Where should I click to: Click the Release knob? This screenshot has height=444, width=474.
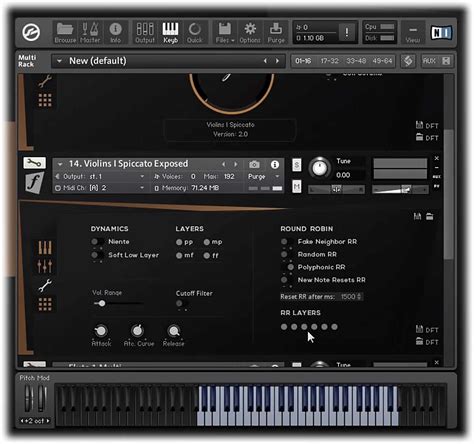pyautogui.click(x=174, y=331)
